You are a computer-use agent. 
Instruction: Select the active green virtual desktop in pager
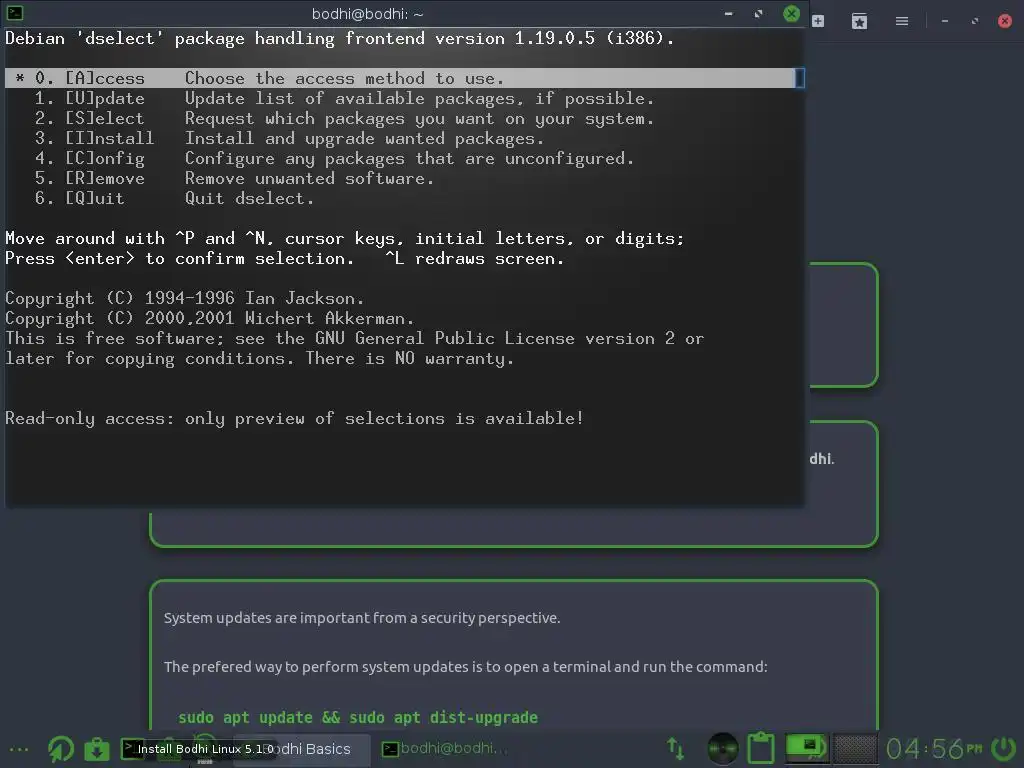(x=807, y=748)
